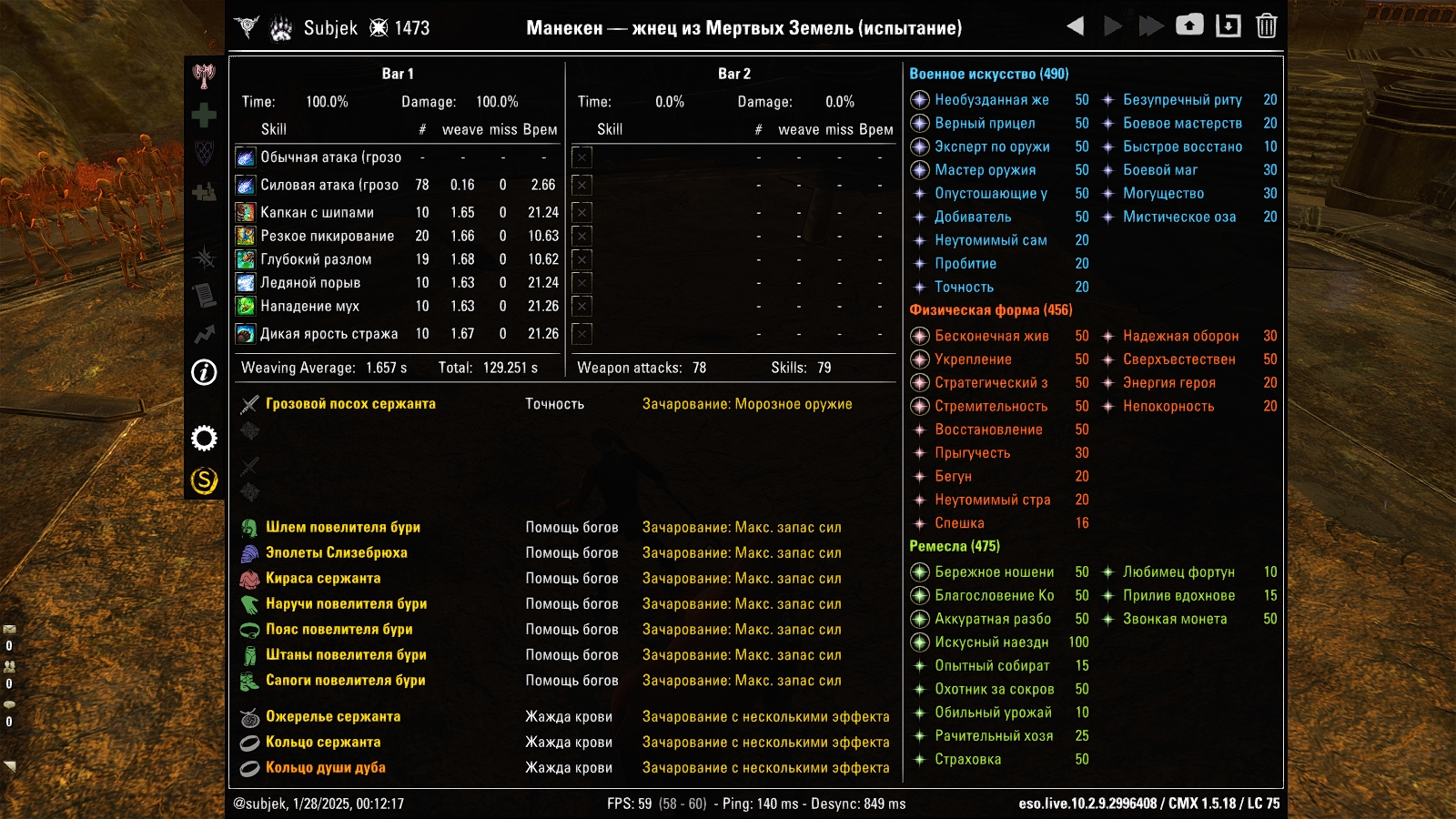
Task: Click the group view icon in the sidebar
Action: tap(204, 192)
